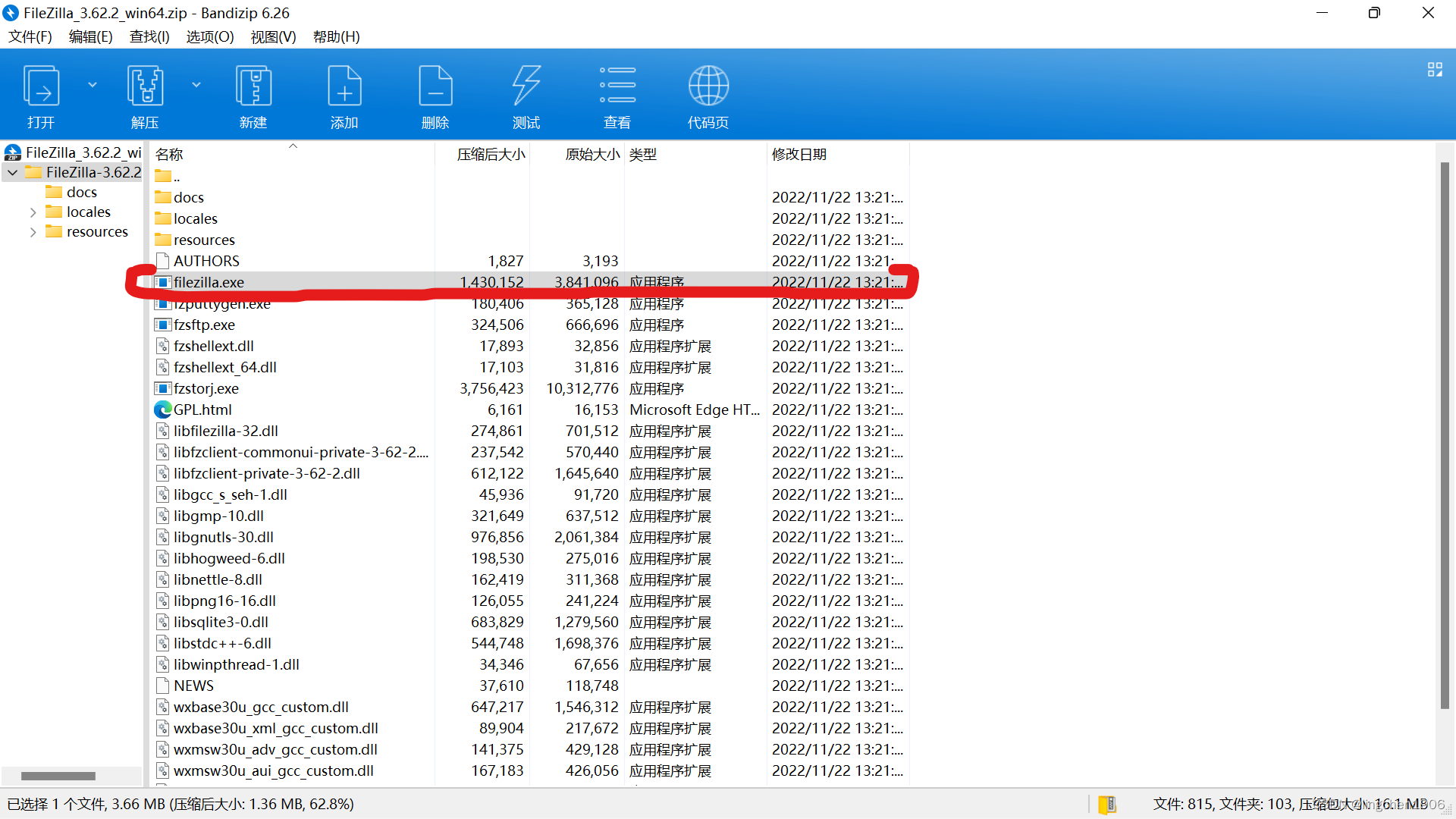Screen dimensions: 1456x819
Task: Open the 文件(F) menu
Action: click(x=30, y=36)
